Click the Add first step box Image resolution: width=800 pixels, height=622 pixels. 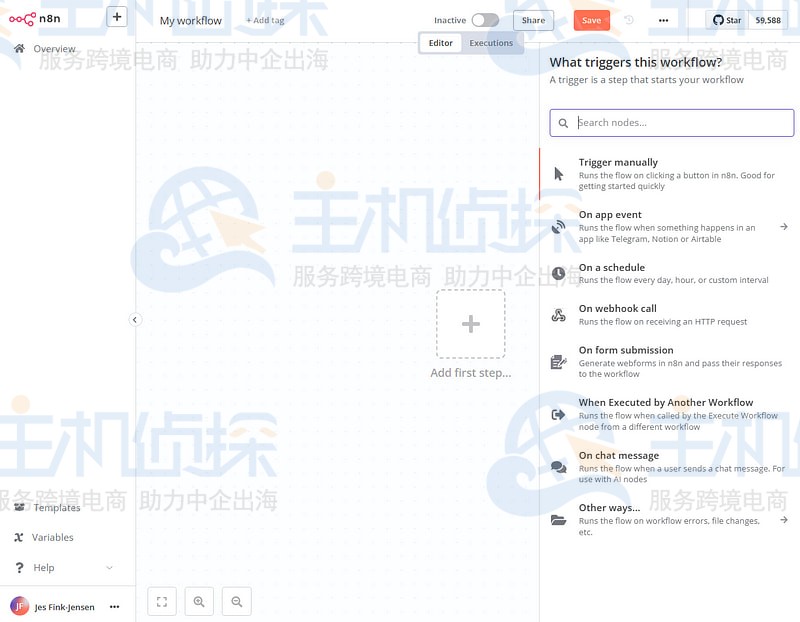470,324
